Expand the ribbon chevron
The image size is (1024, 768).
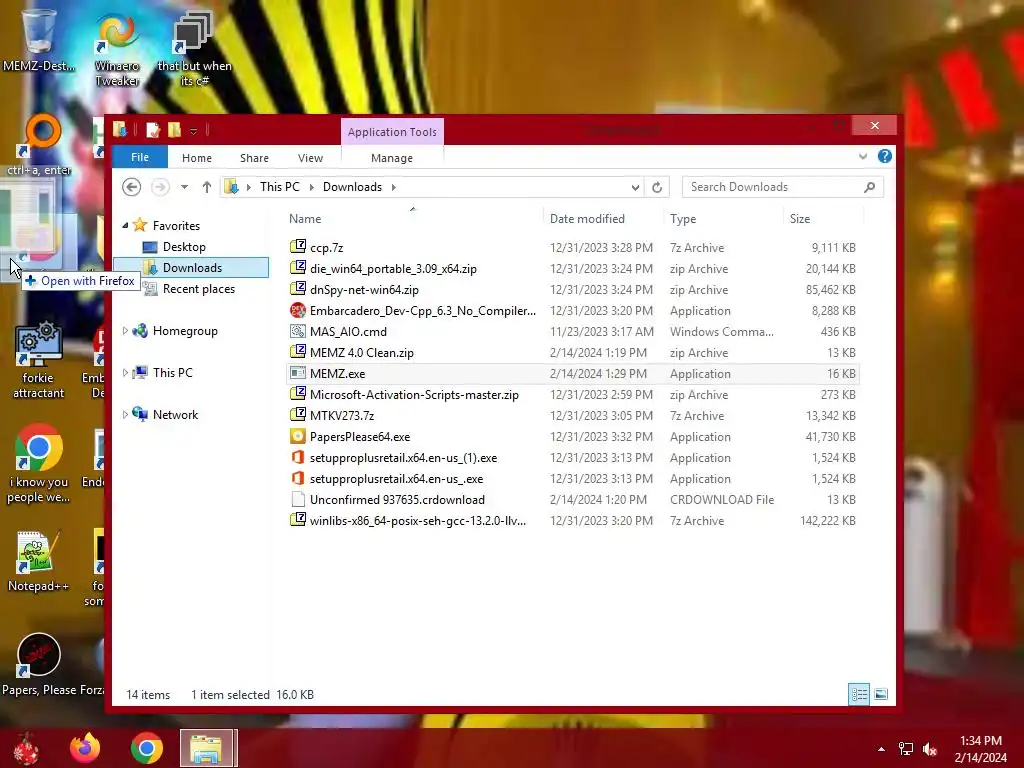click(863, 157)
